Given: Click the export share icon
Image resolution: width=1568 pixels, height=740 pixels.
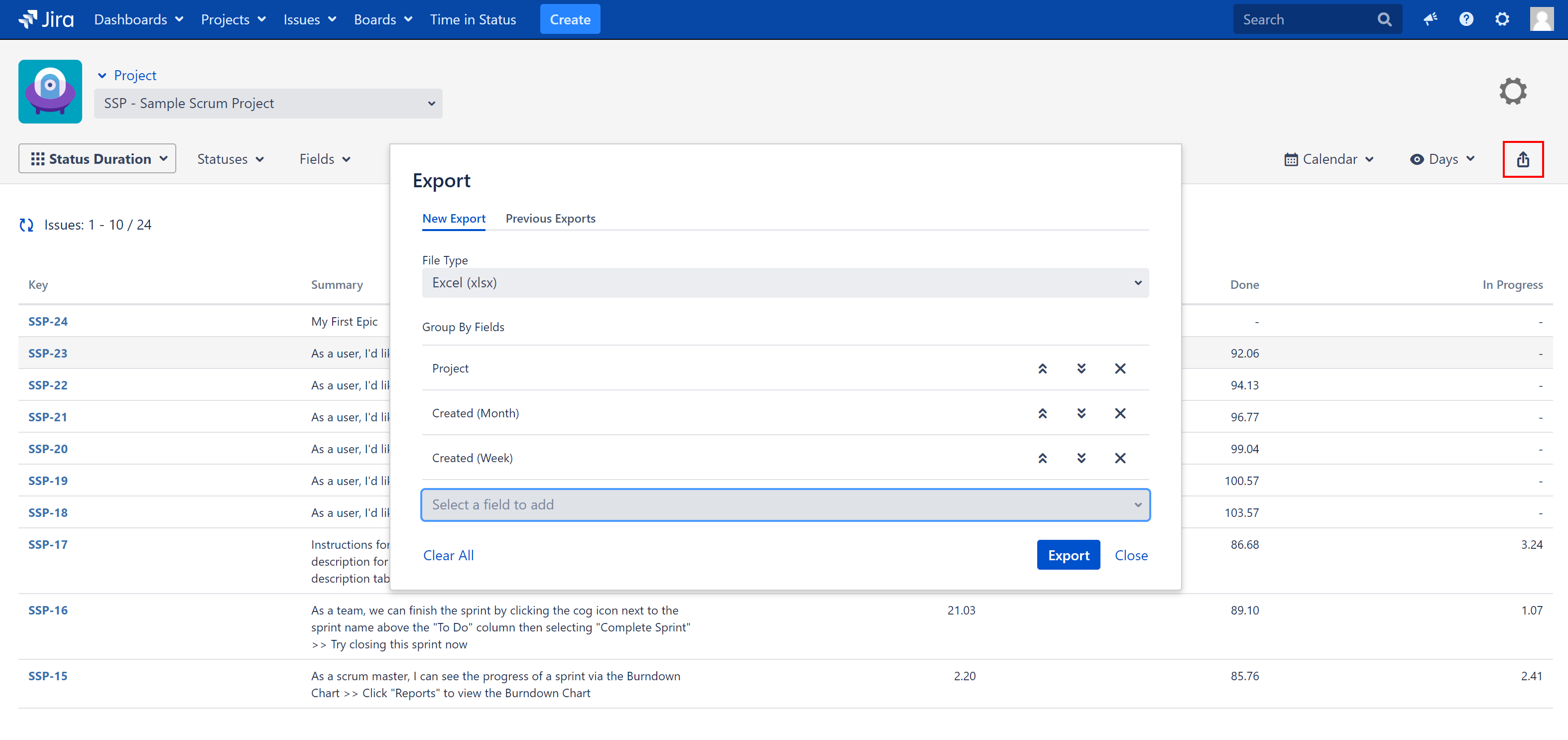Looking at the screenshot, I should click(1522, 159).
